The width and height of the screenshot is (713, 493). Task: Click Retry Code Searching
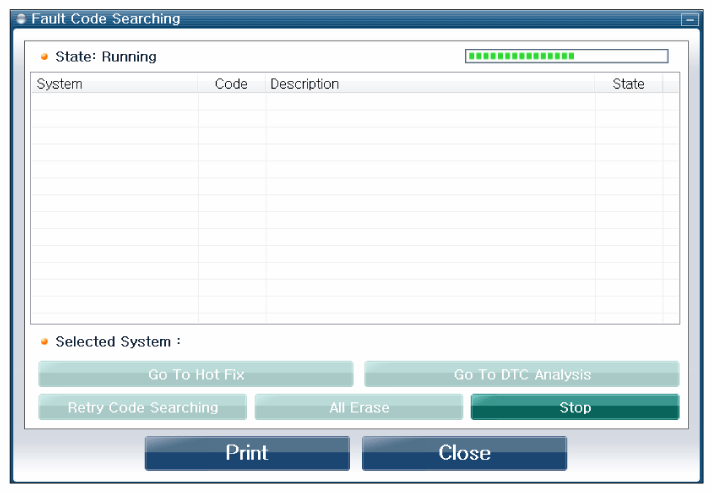(143, 407)
